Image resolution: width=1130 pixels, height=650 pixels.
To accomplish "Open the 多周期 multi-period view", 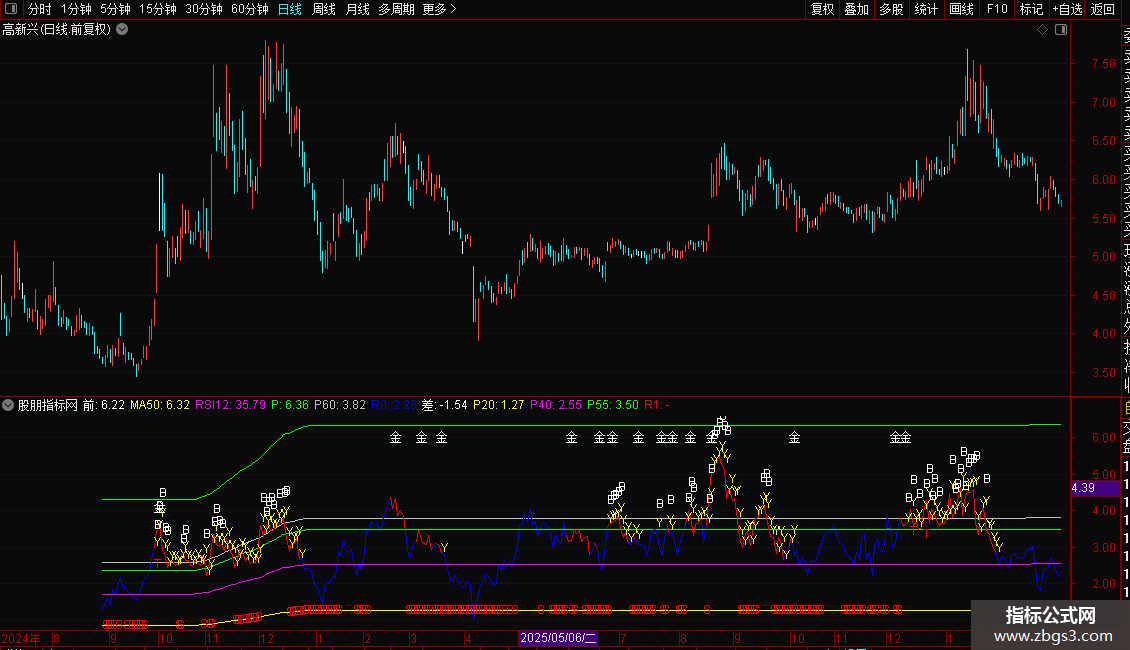I will click(x=396, y=9).
